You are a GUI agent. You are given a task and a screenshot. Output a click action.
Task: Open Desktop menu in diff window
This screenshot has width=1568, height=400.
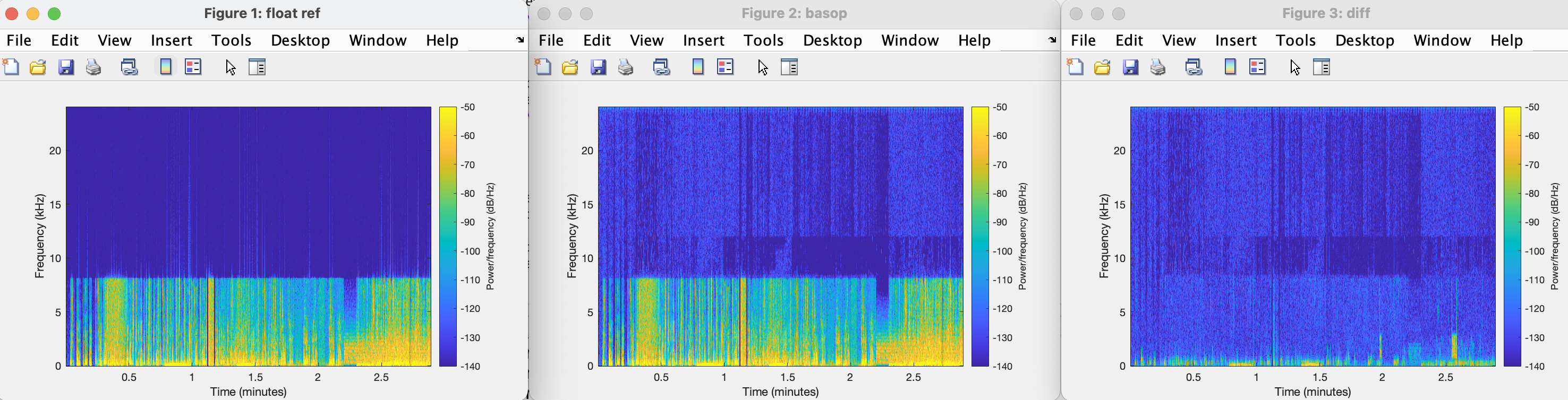pyautogui.click(x=1364, y=40)
